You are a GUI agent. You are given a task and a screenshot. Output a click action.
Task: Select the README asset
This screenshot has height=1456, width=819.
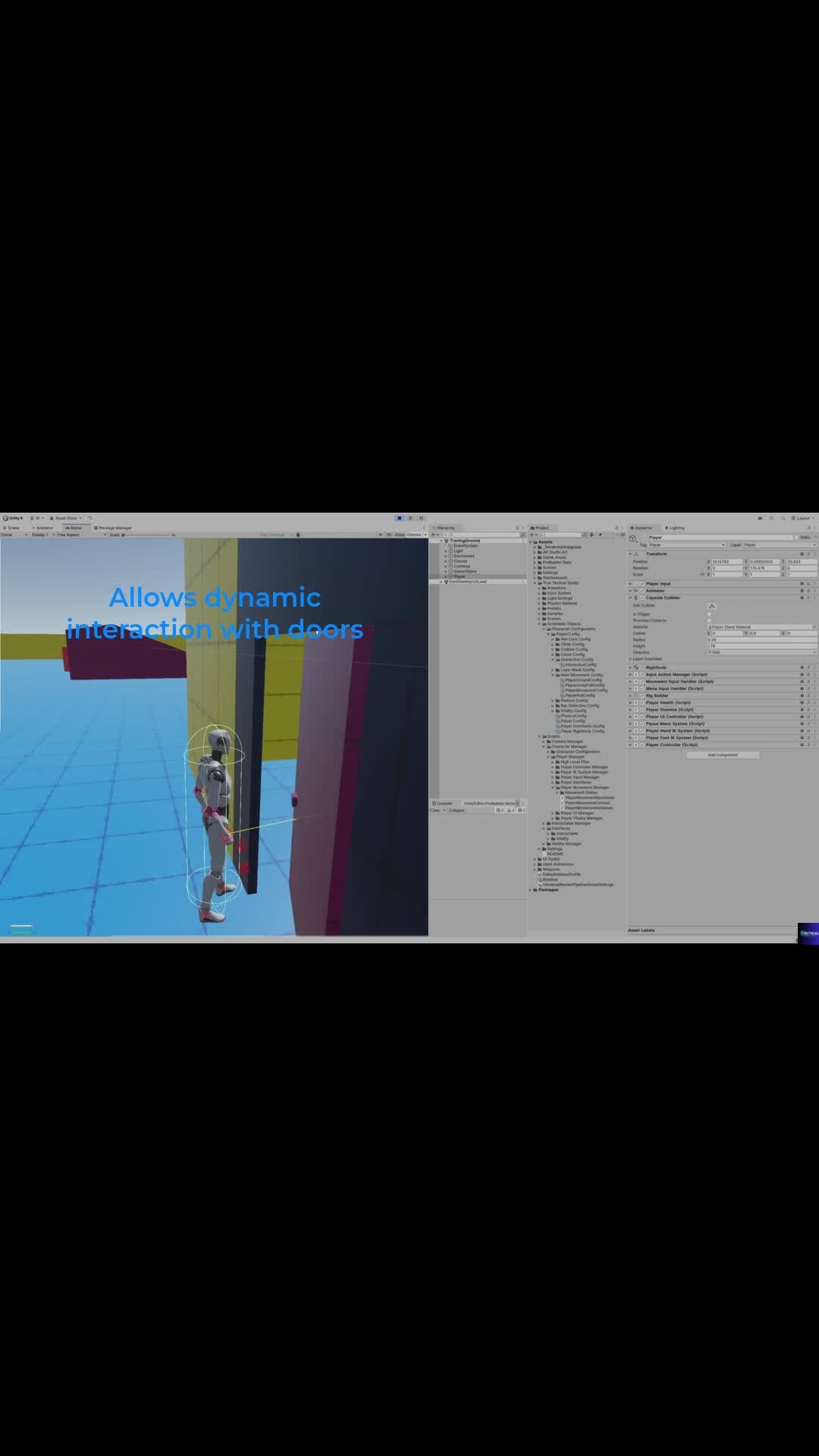pos(554,854)
